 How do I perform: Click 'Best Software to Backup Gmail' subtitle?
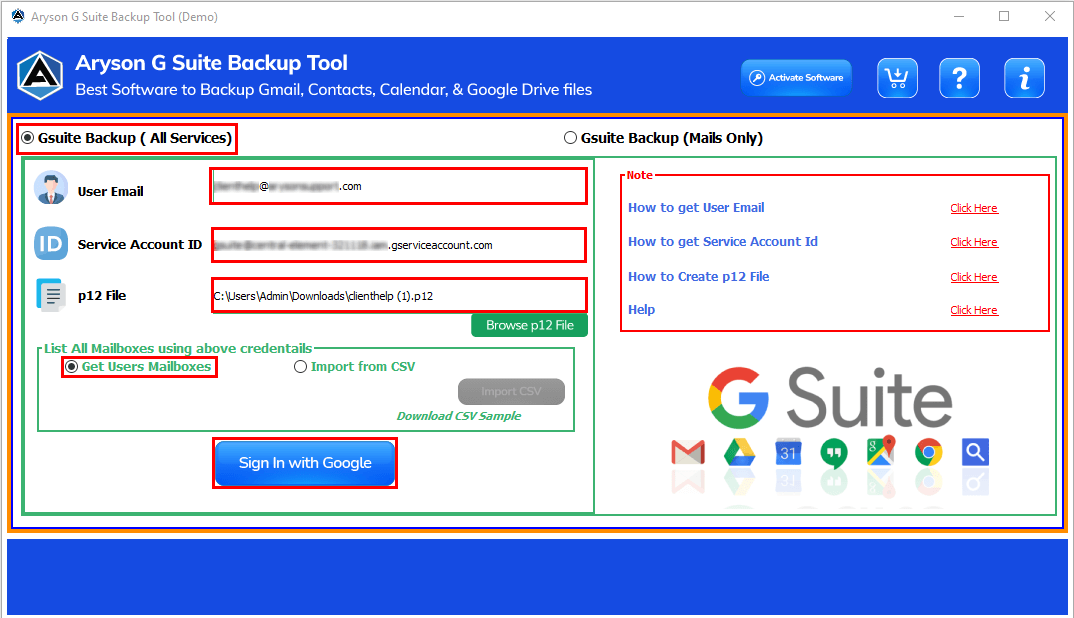tap(334, 90)
